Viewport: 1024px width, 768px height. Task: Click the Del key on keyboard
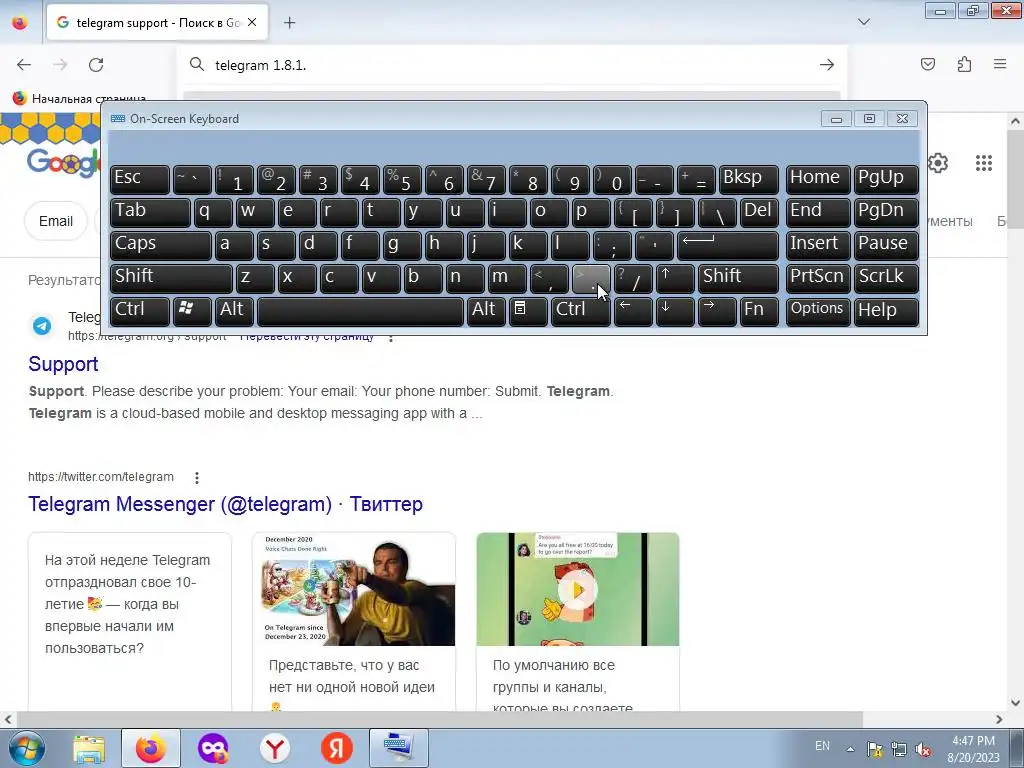759,213
